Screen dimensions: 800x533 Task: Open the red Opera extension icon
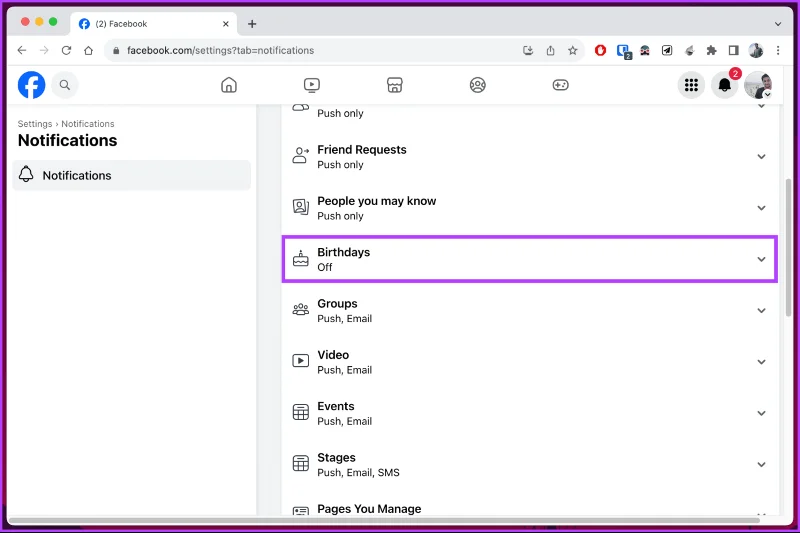(601, 50)
